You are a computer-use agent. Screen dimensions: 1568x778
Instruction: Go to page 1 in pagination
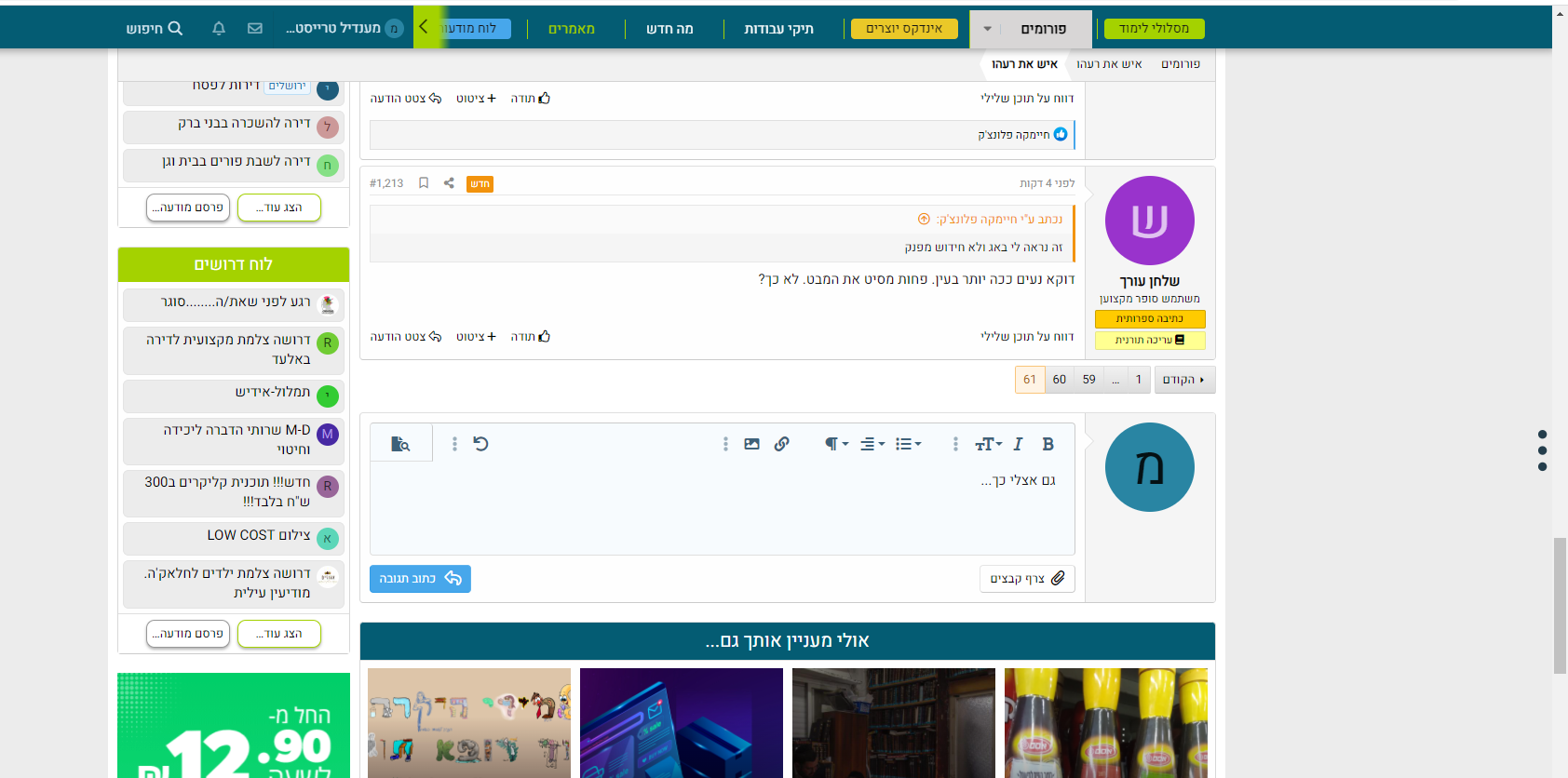tap(1138, 380)
